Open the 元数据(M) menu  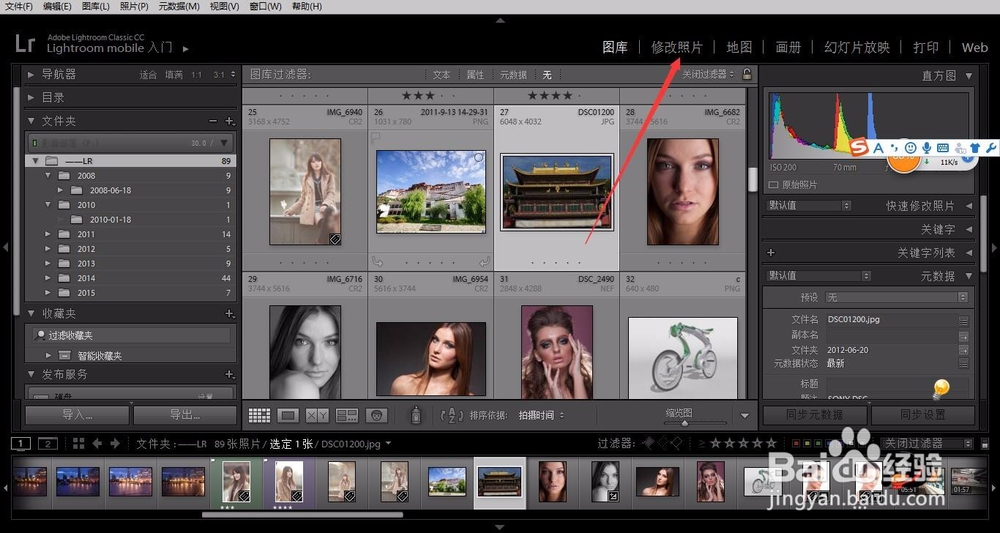pos(179,6)
